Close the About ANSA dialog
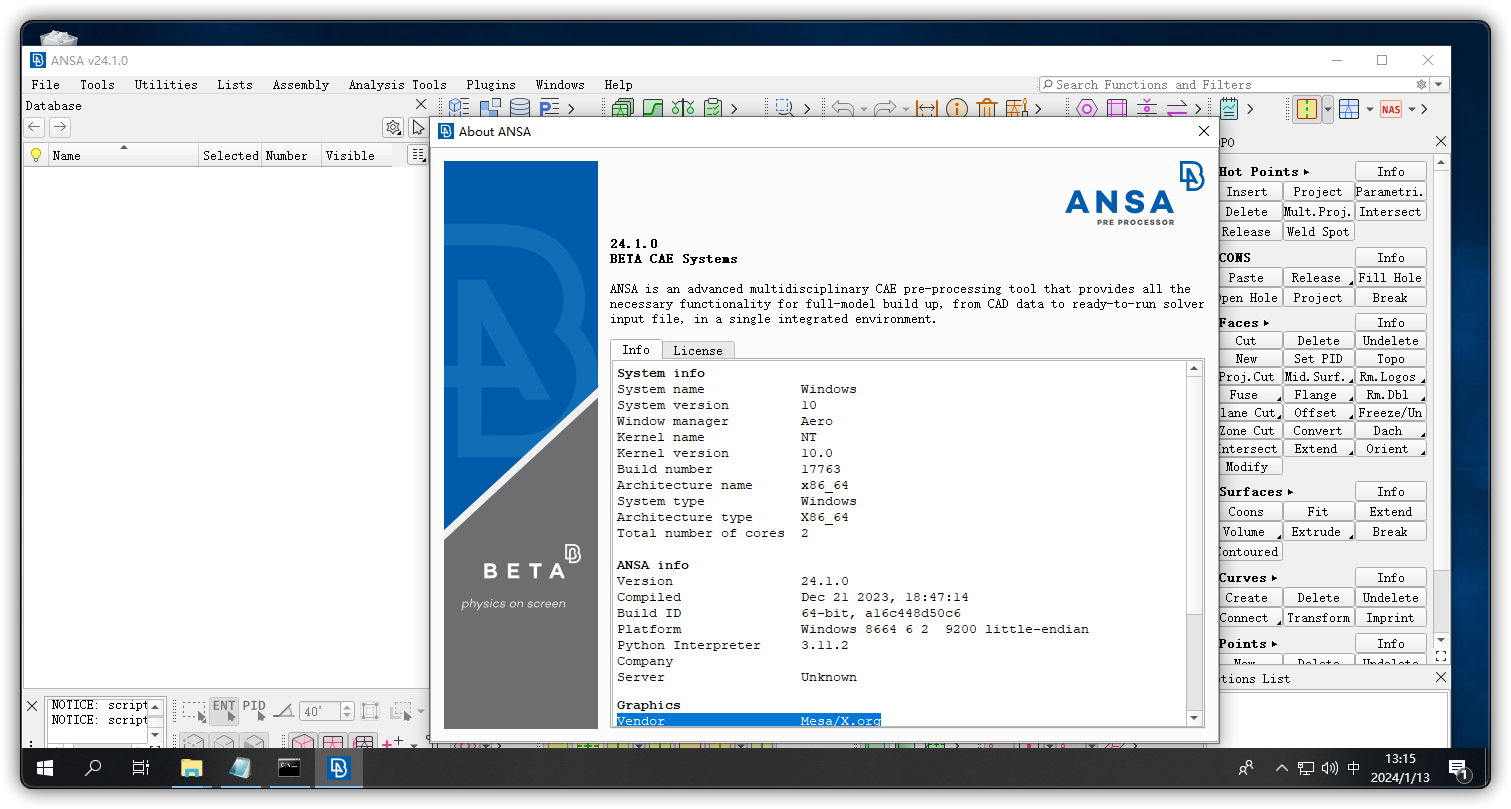 pos(1203,131)
